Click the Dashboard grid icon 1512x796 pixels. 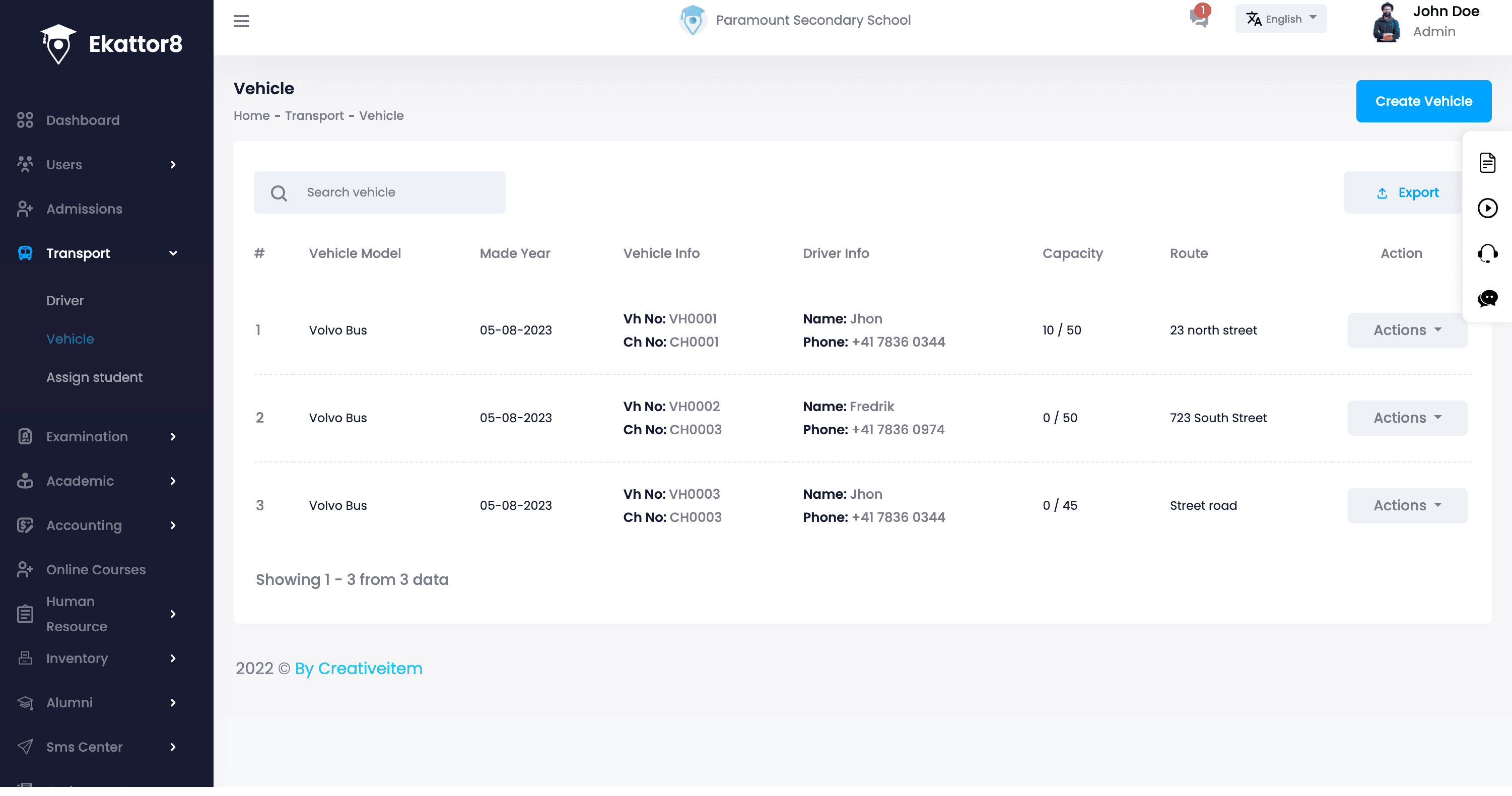[25, 120]
